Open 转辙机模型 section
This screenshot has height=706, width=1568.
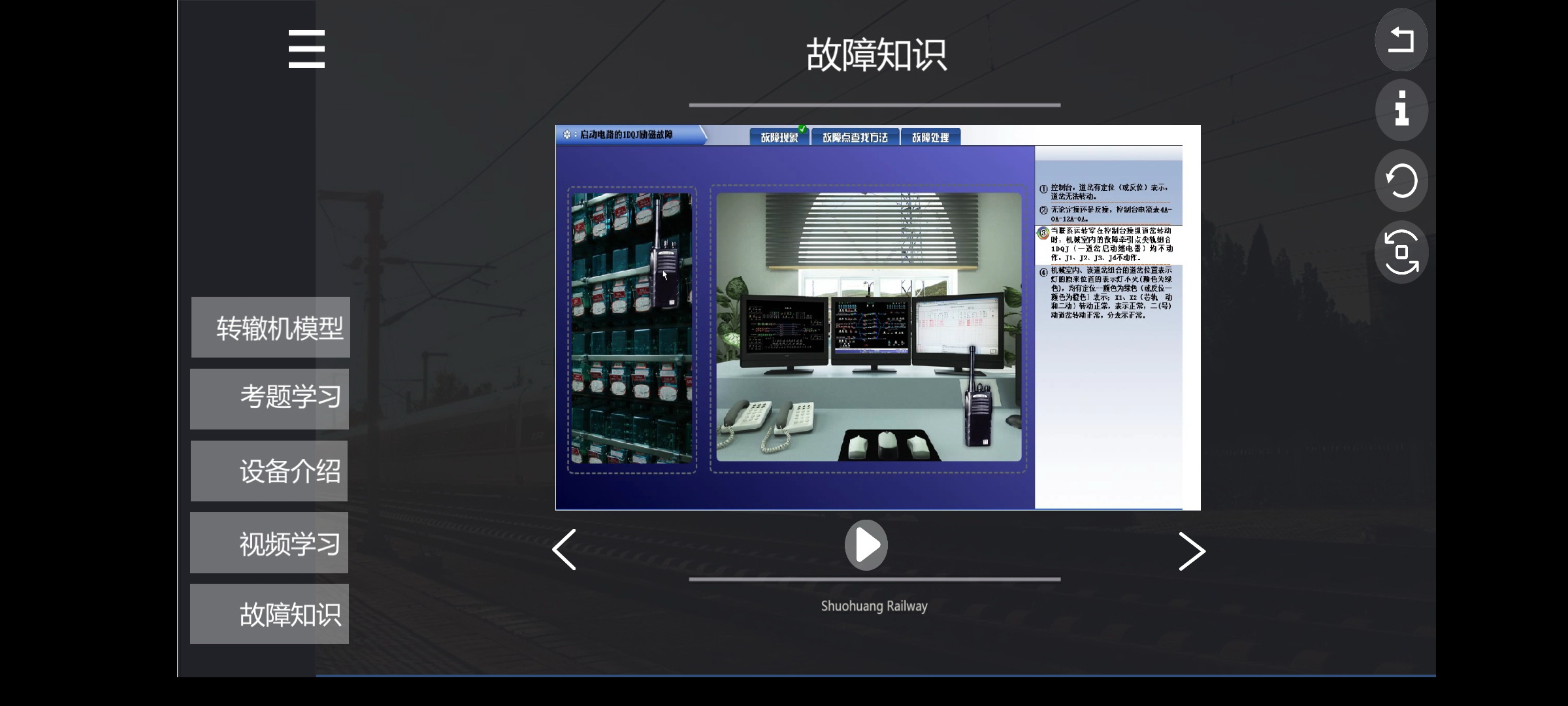[x=270, y=328]
